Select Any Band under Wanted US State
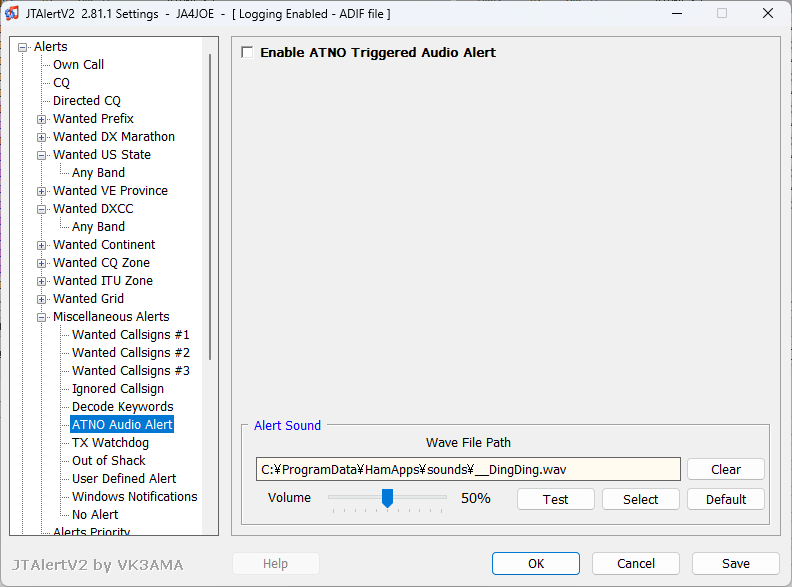792x587 pixels. (x=98, y=173)
